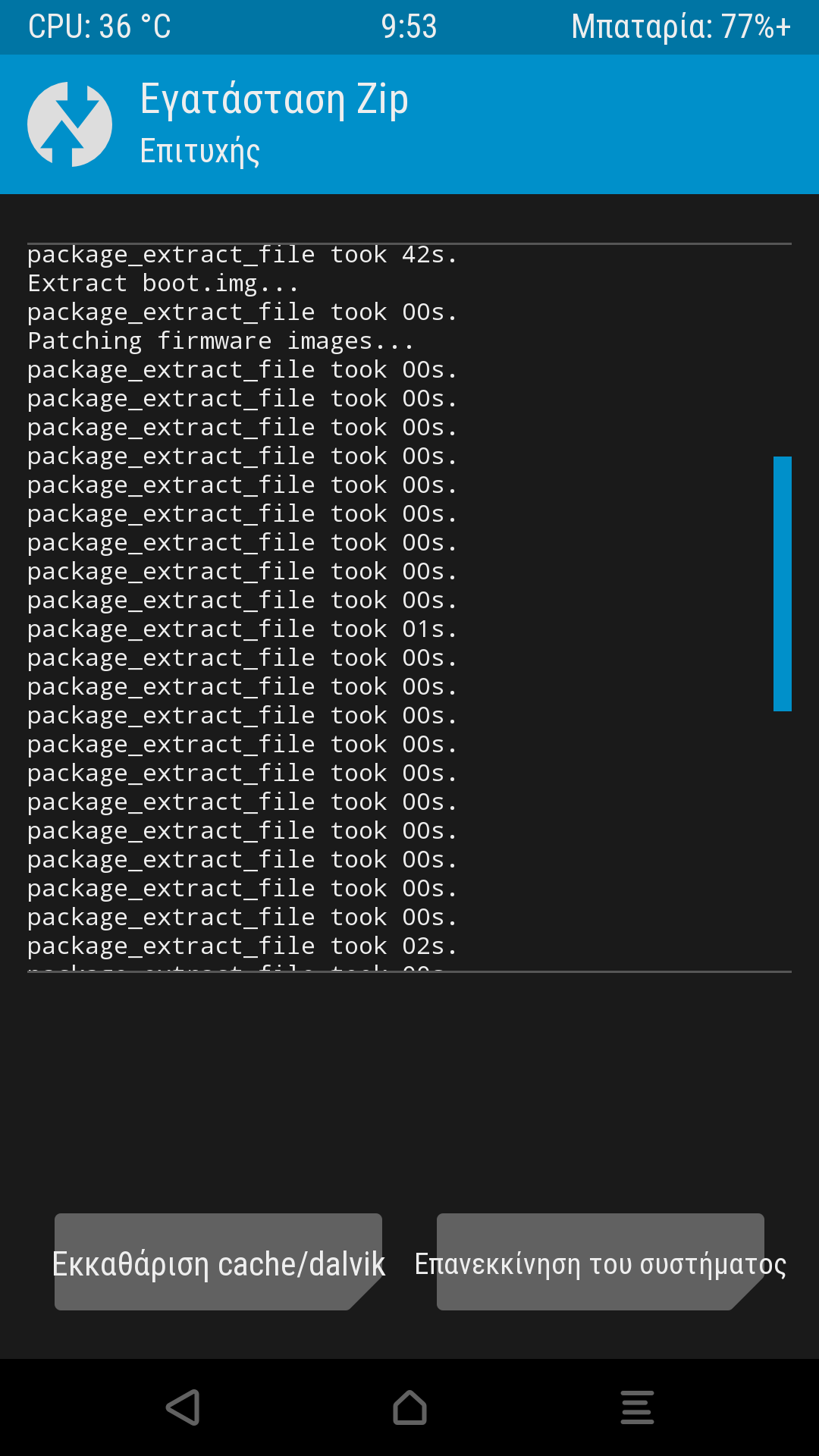Tap the 9:53 clock in status bar
This screenshot has width=819, height=1456.
[x=409, y=27]
